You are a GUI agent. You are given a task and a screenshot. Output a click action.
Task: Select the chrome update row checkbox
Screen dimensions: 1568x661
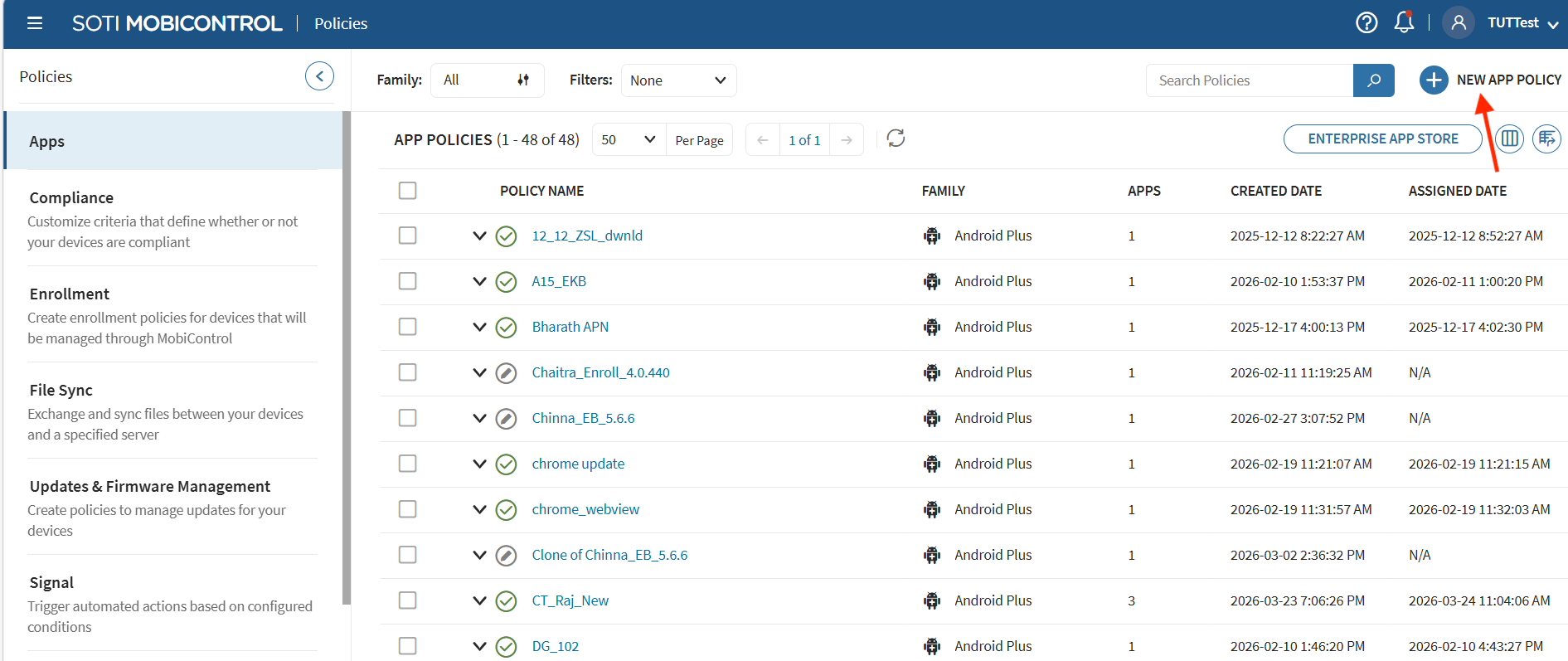407,464
